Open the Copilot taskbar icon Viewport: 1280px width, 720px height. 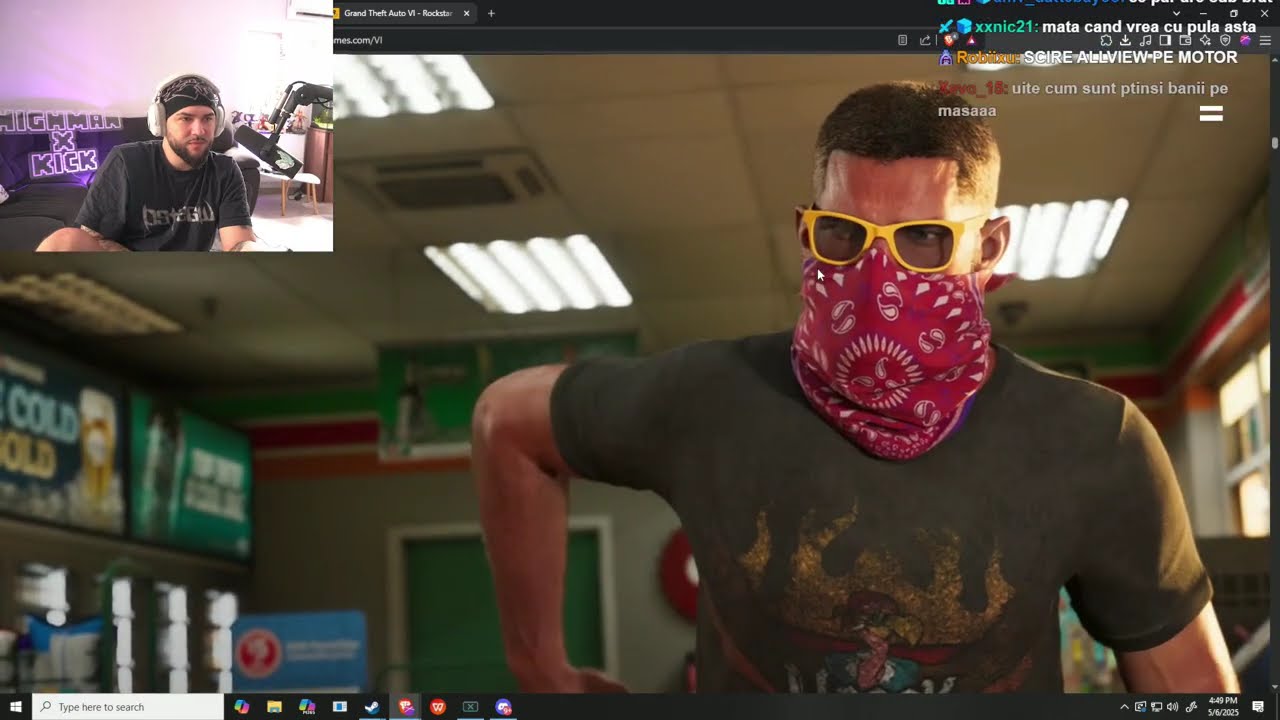(241, 707)
